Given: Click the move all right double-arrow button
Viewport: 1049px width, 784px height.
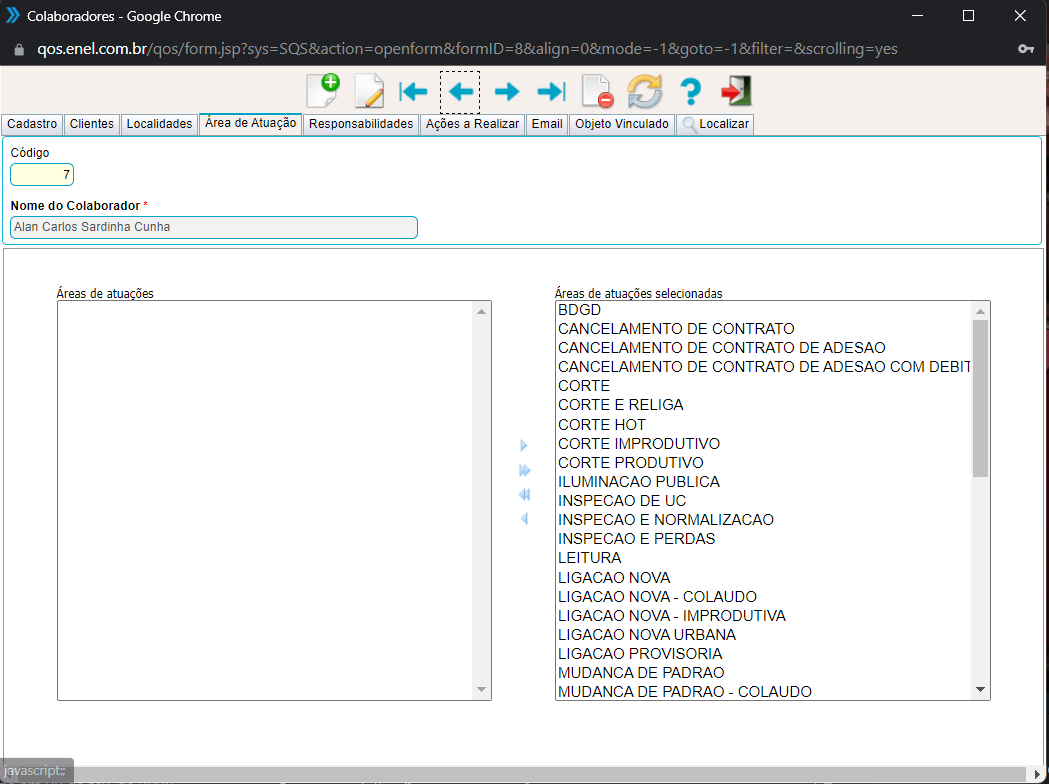Looking at the screenshot, I should pyautogui.click(x=525, y=470).
